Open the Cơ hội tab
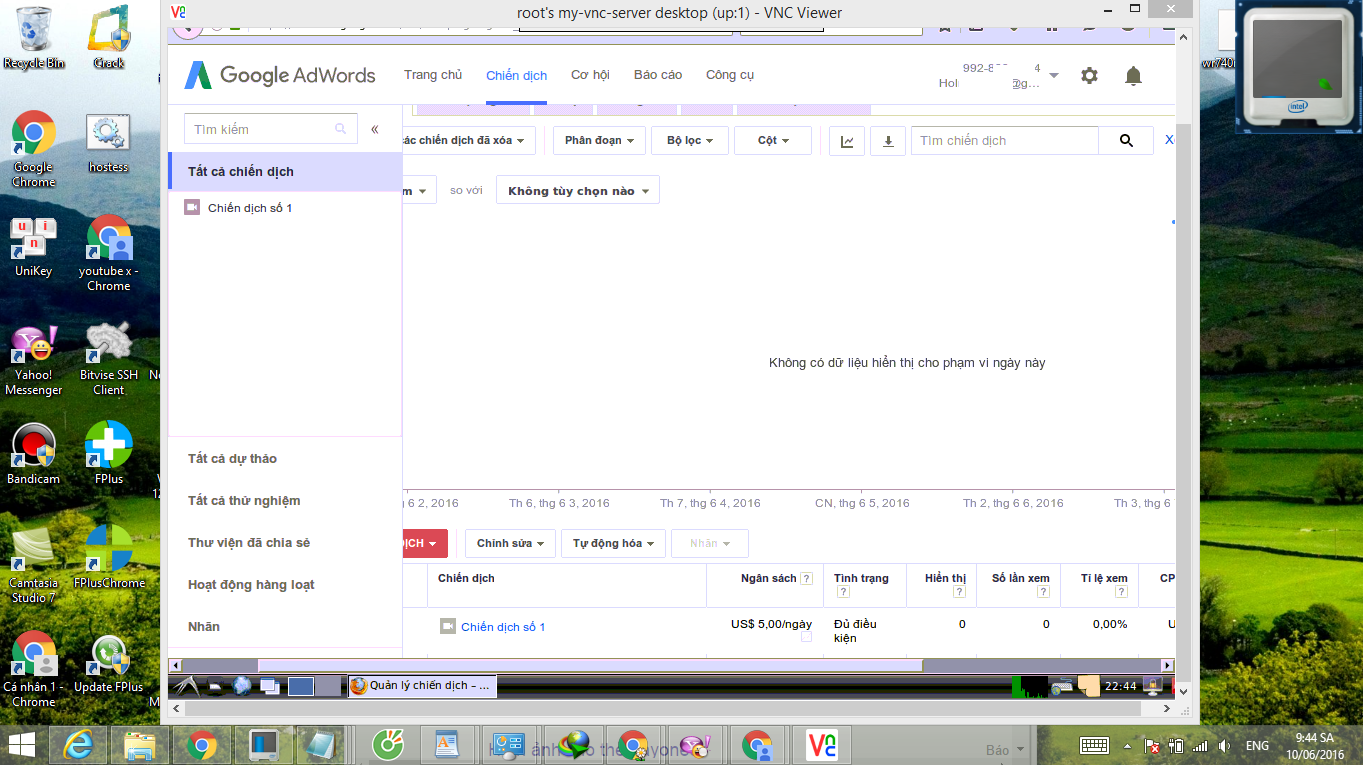 [590, 75]
